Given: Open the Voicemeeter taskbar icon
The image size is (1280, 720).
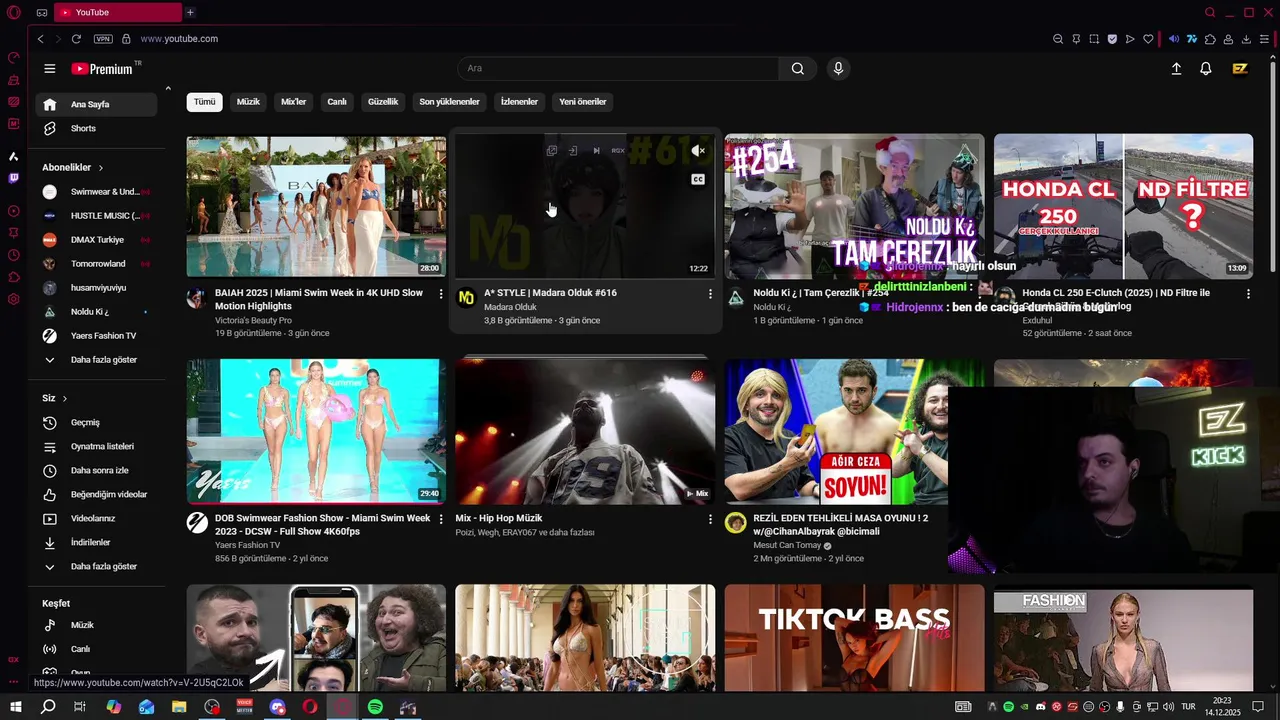Looking at the screenshot, I should [x=244, y=707].
